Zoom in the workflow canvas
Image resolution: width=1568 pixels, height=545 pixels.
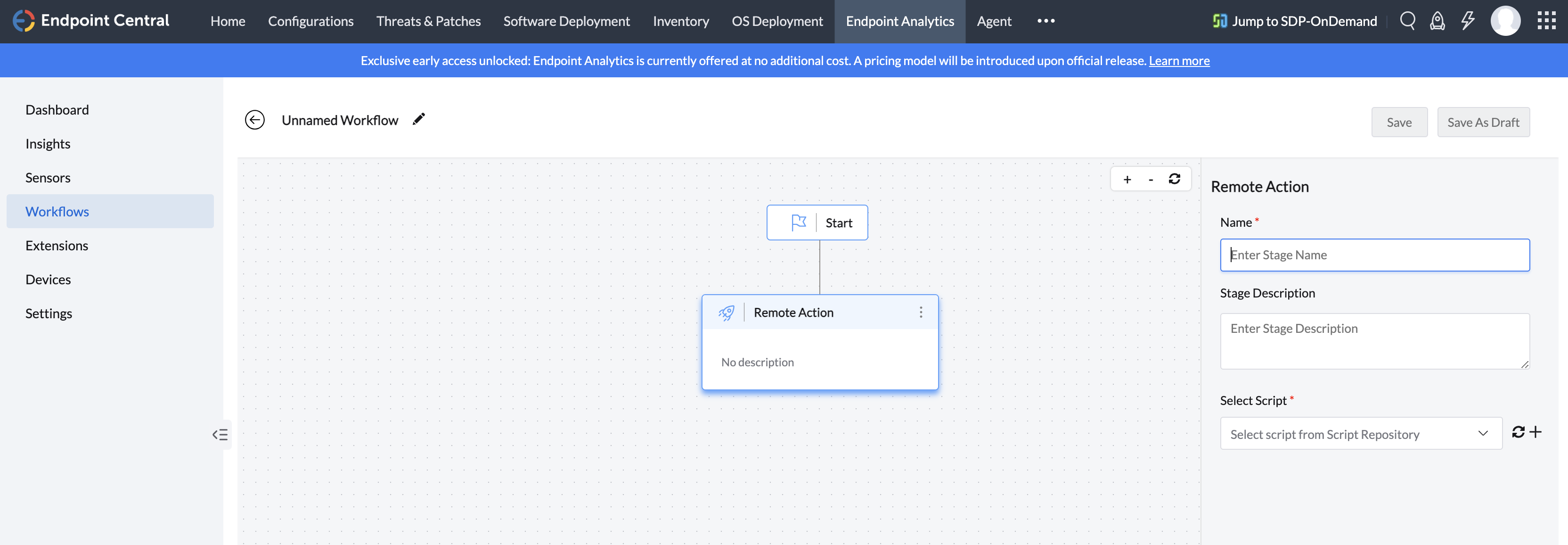click(x=1127, y=180)
